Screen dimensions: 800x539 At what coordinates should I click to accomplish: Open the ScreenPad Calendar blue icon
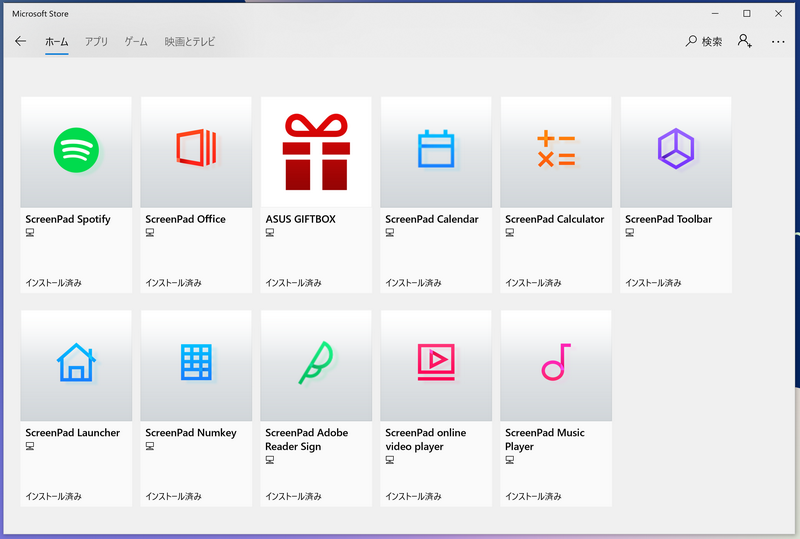click(436, 149)
